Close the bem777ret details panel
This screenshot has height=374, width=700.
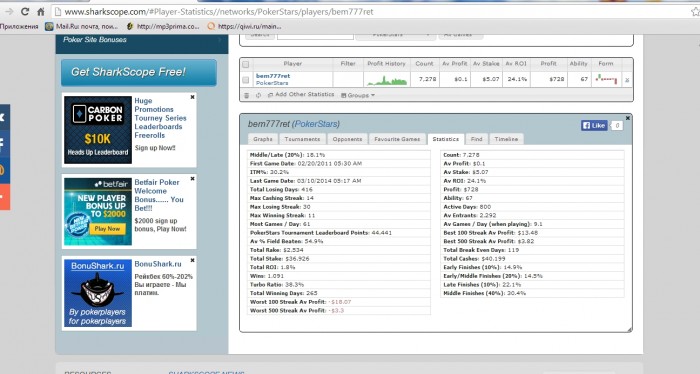pyautogui.click(x=628, y=118)
